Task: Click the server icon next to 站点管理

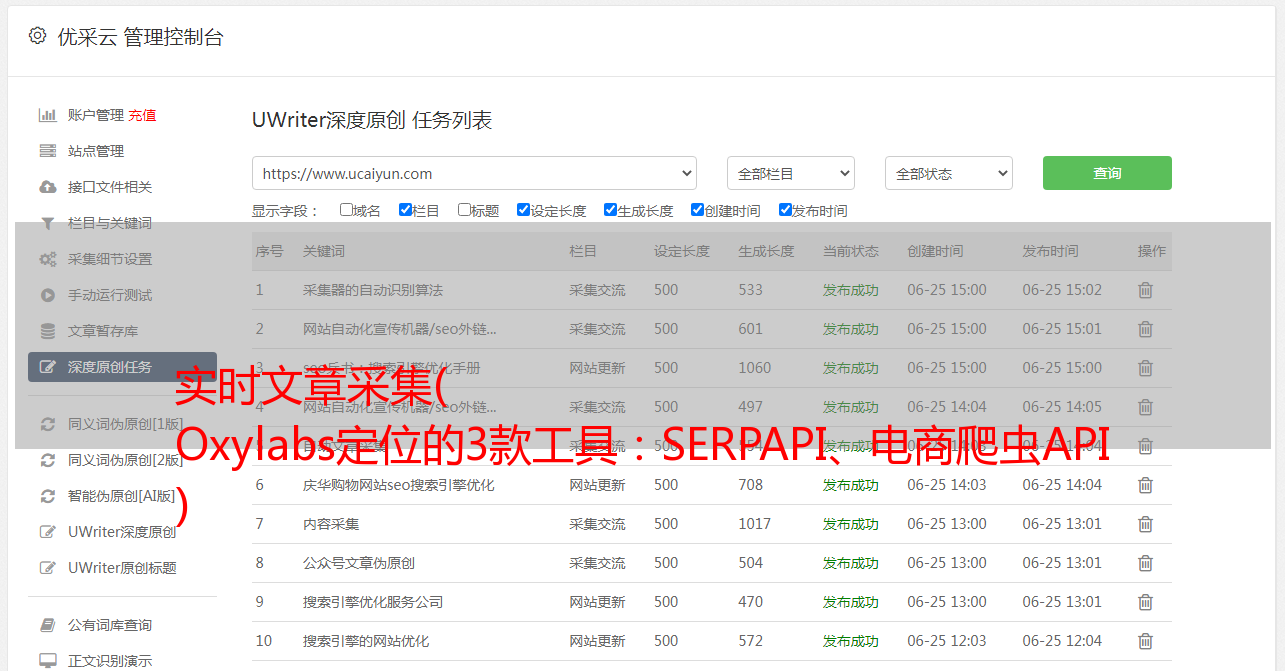Action: click(x=47, y=151)
